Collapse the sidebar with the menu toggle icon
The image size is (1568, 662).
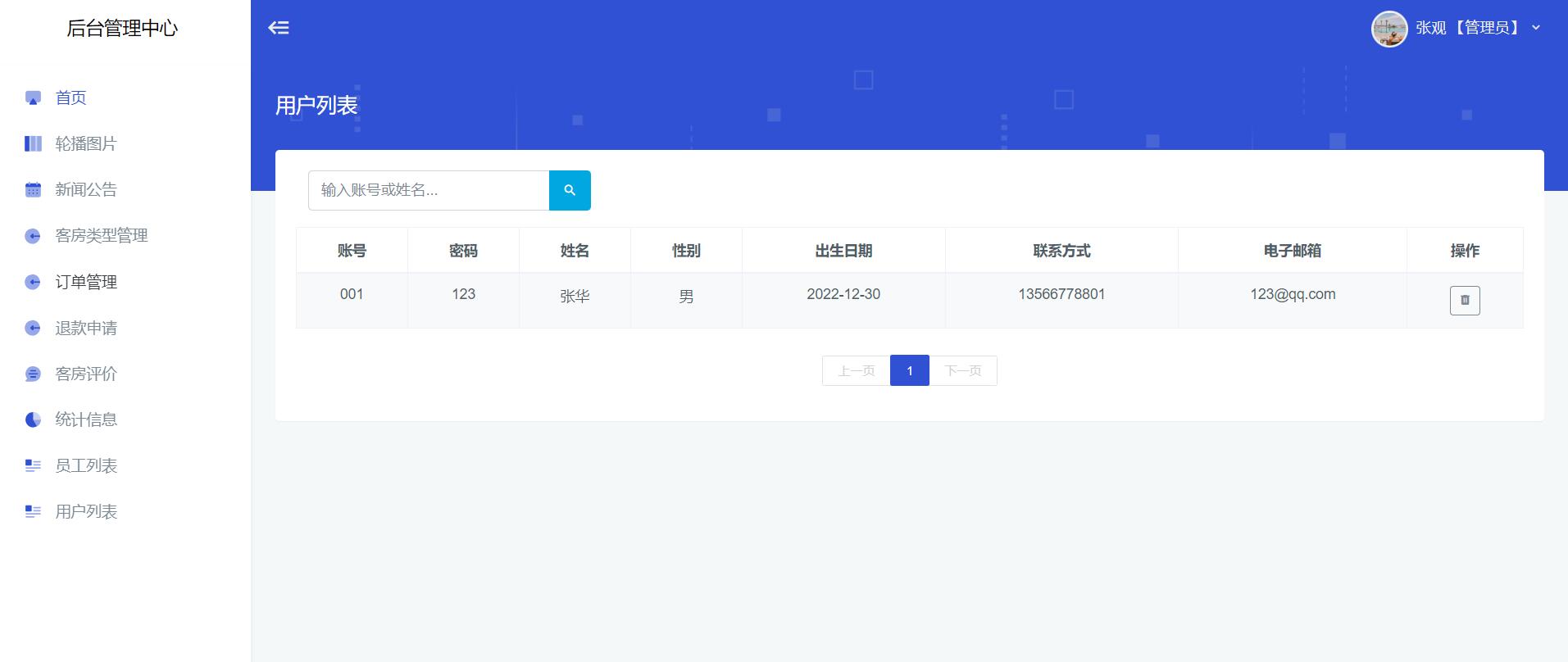[x=279, y=28]
